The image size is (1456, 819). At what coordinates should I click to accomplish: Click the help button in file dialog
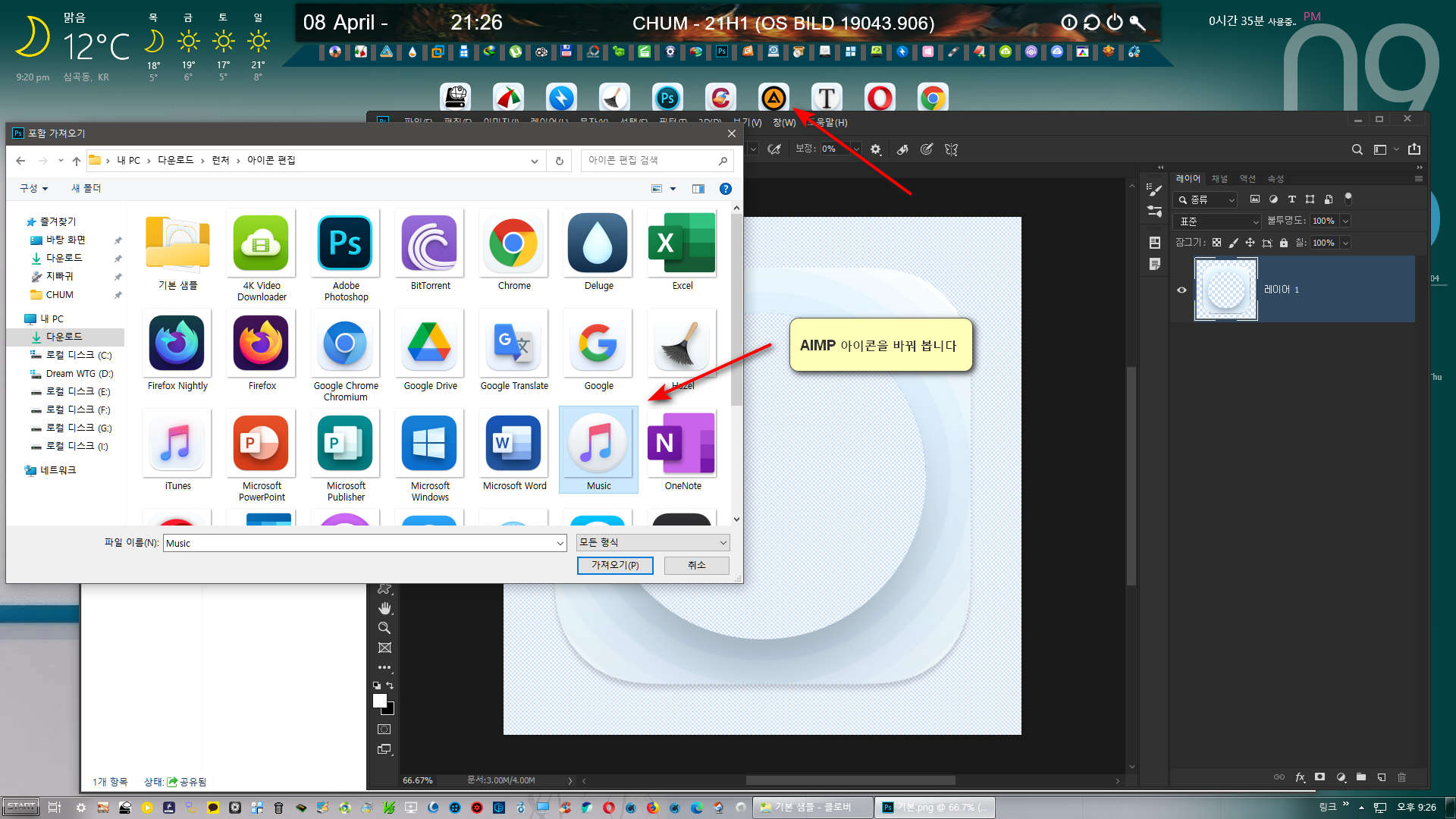[726, 189]
